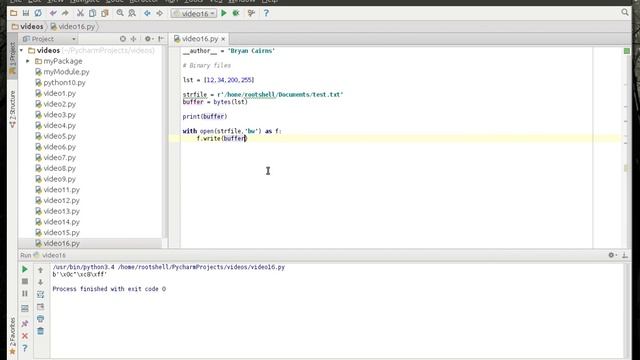Click the 'Process finished with exit code 0' text
This screenshot has width=640, height=360.
click(x=109, y=289)
